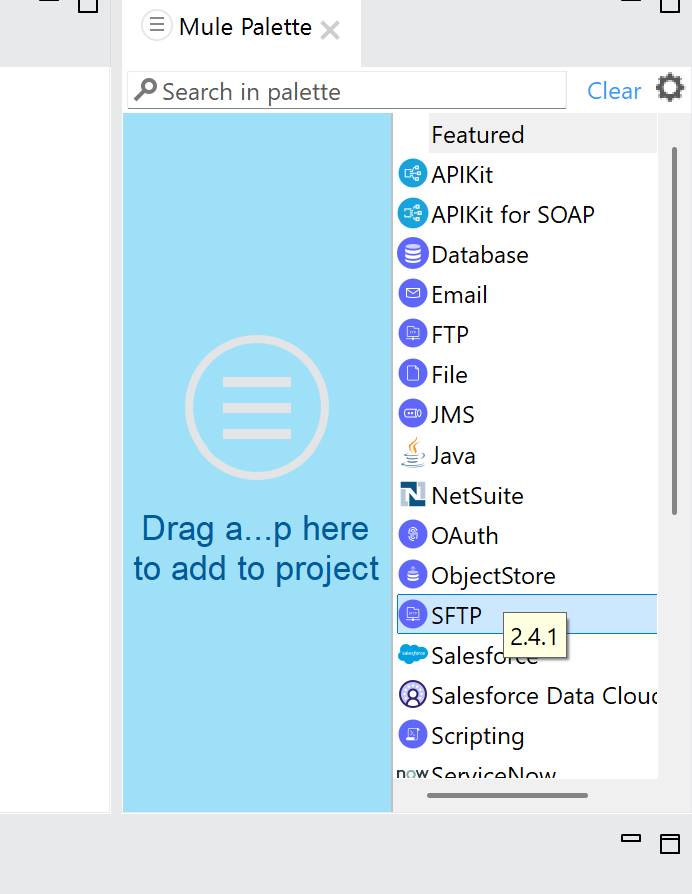Select the ObjectStore list entry
This screenshot has width=692, height=894.
tap(493, 576)
